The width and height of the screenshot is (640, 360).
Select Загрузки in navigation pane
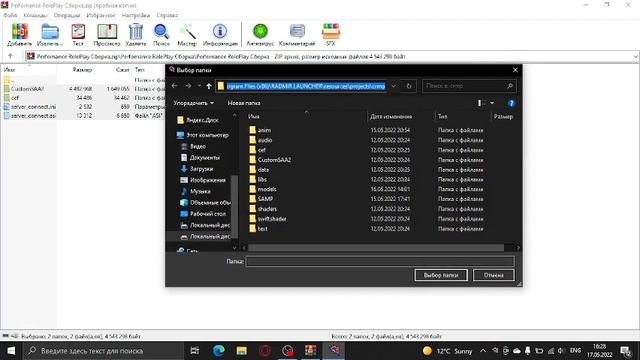click(x=201, y=169)
